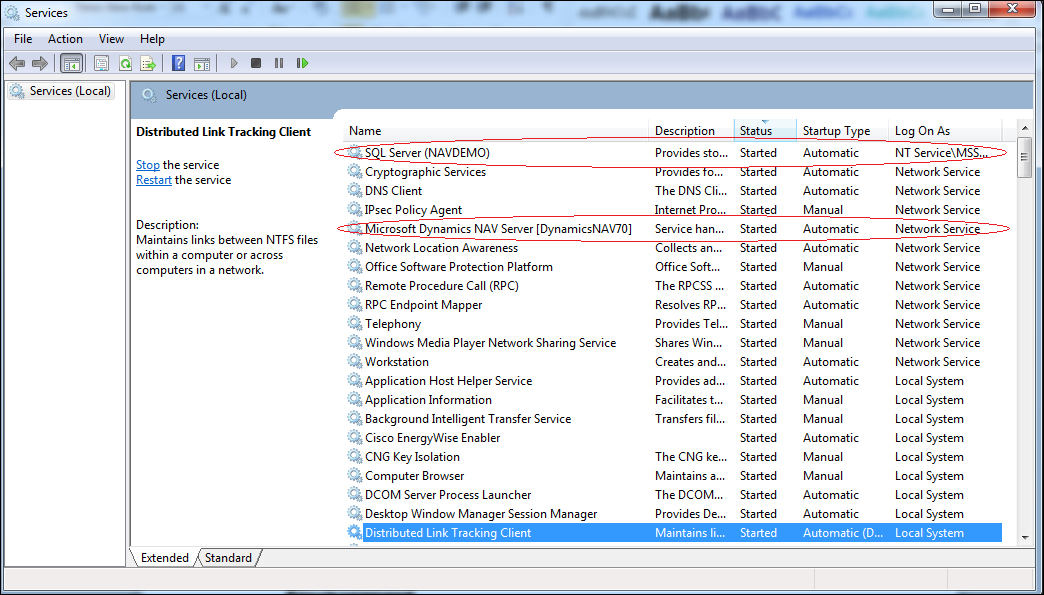The width and height of the screenshot is (1044, 595).
Task: Switch to the Standard tab
Action: tap(228, 558)
